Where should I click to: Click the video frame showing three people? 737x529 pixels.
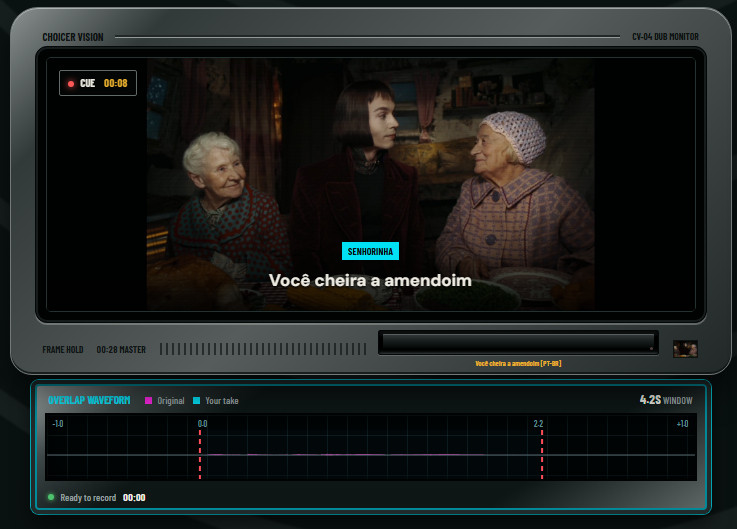pos(370,184)
